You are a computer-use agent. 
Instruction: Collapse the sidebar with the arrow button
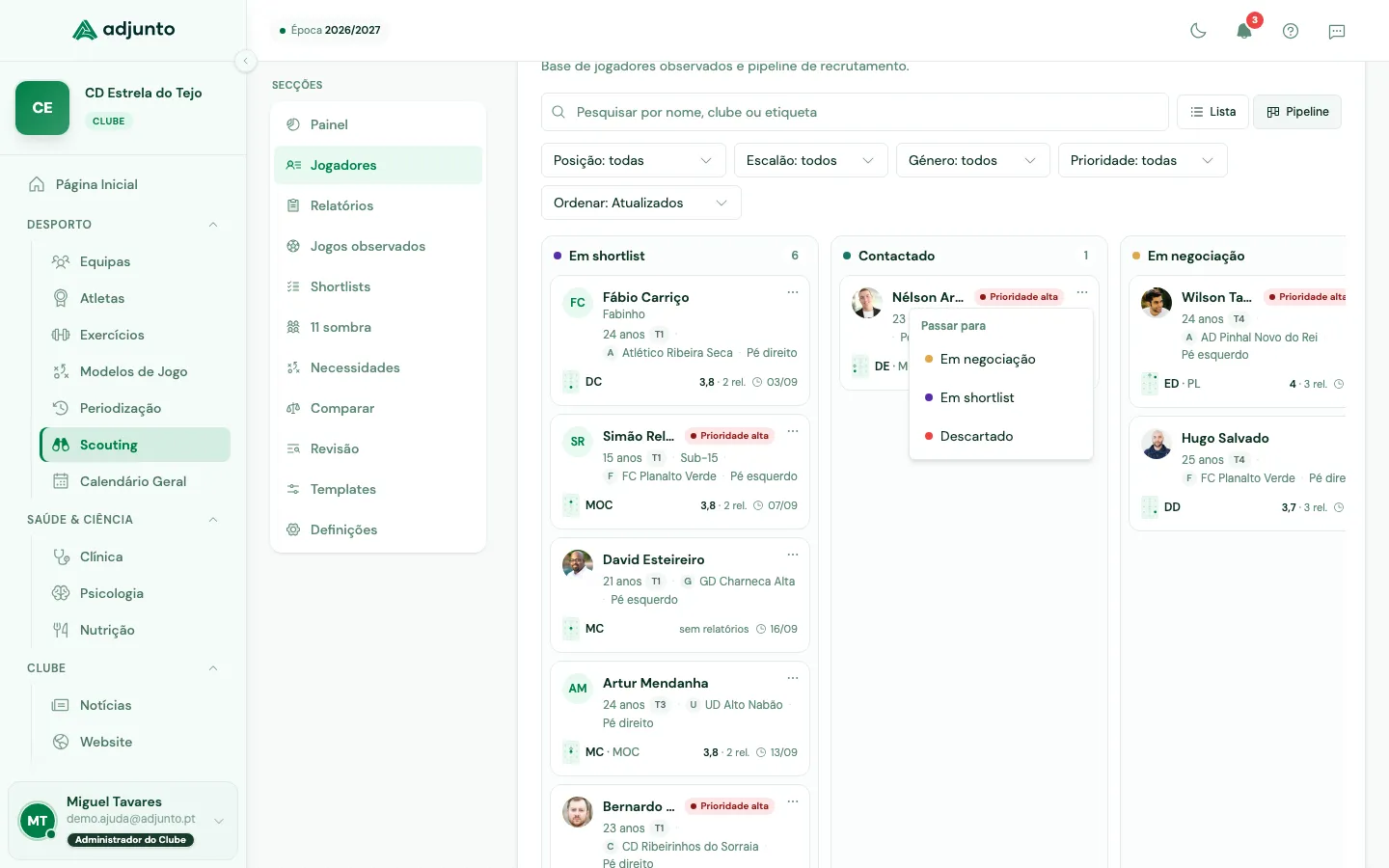[x=246, y=61]
